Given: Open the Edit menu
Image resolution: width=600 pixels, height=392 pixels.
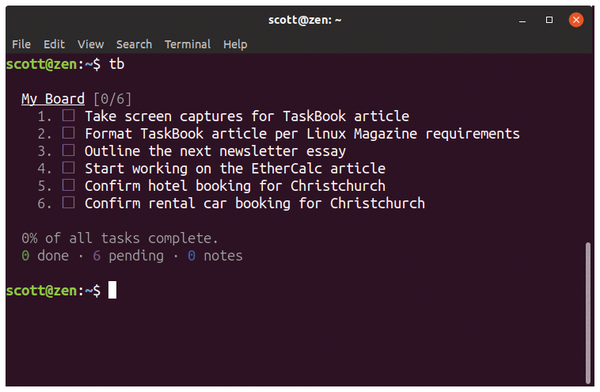Looking at the screenshot, I should pos(54,44).
